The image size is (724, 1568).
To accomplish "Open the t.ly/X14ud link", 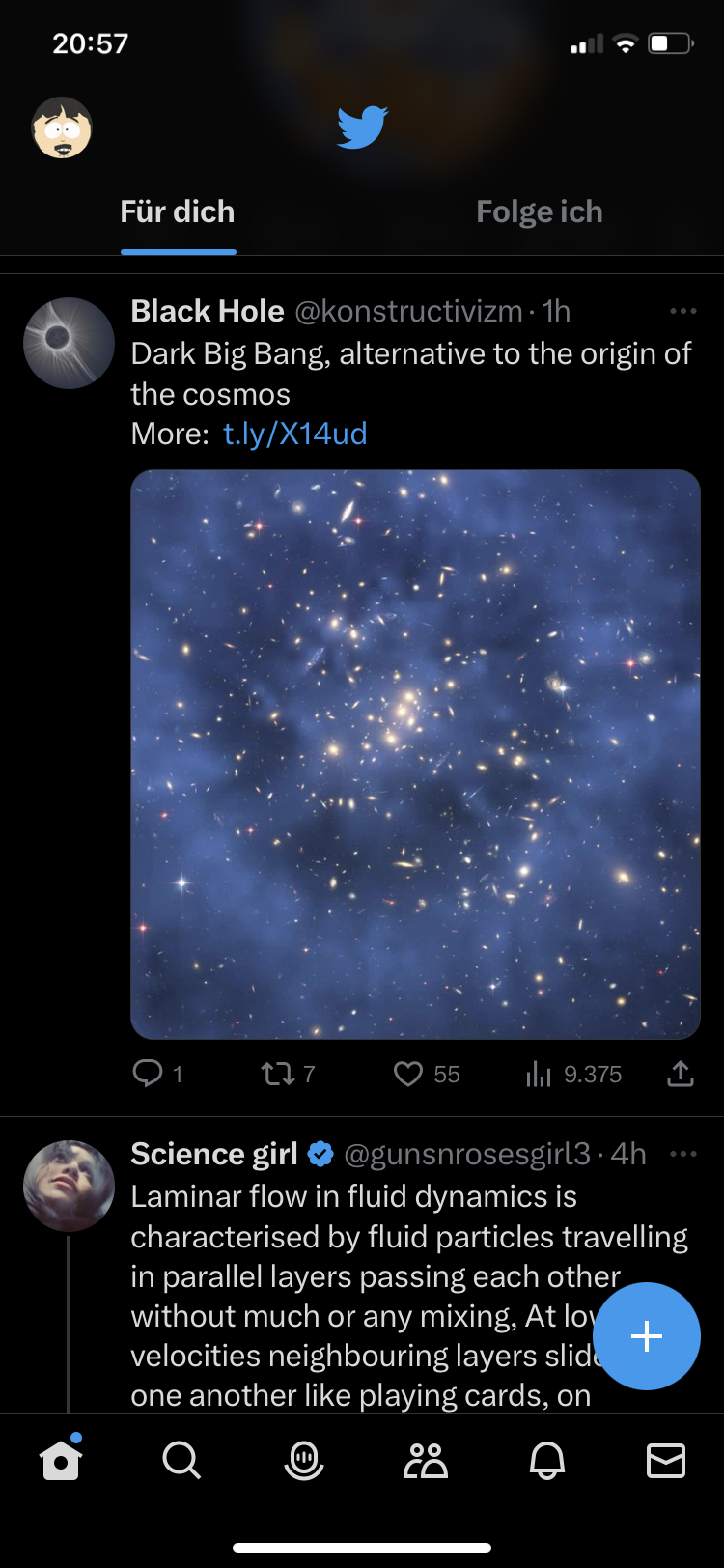I will 295,434.
